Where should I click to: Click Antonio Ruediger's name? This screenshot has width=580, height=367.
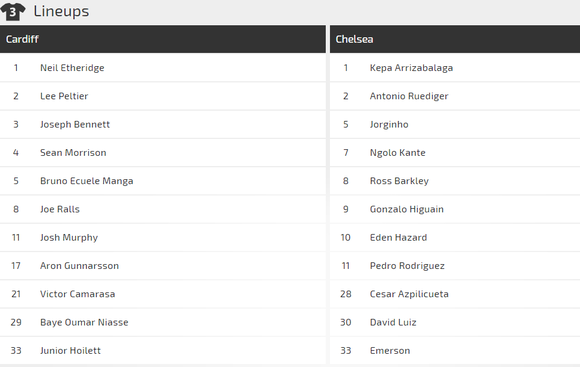pyautogui.click(x=409, y=96)
